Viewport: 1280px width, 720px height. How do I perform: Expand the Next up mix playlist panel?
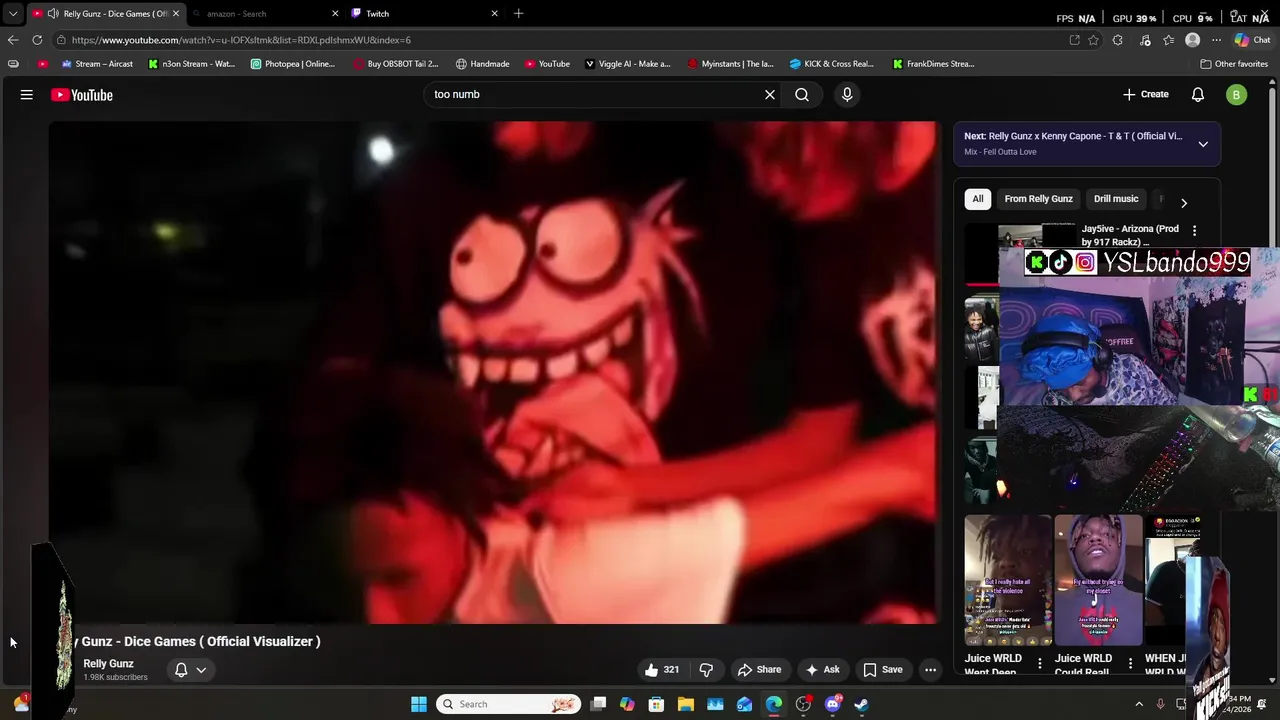[x=1203, y=144]
